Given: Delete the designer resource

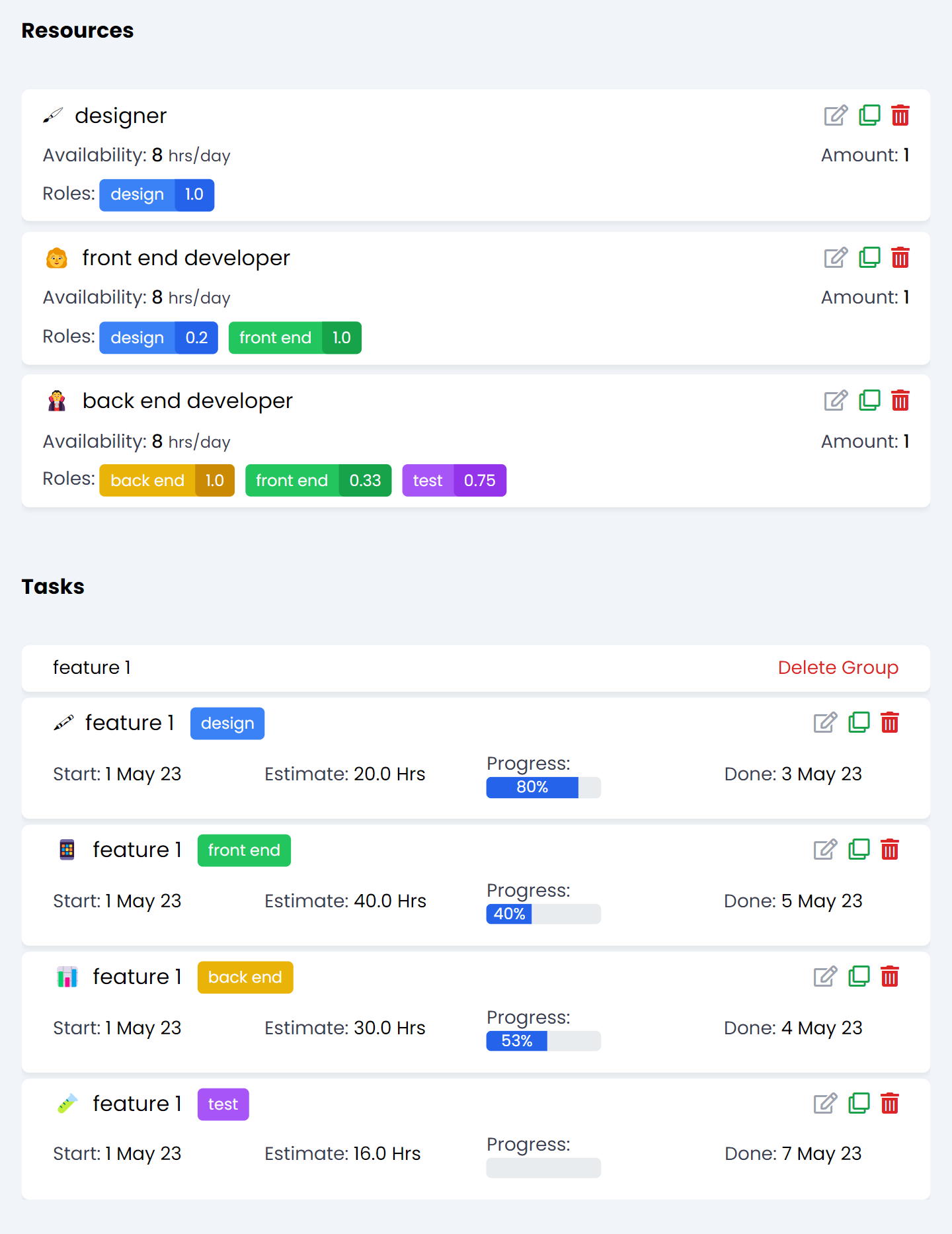Looking at the screenshot, I should click(901, 115).
